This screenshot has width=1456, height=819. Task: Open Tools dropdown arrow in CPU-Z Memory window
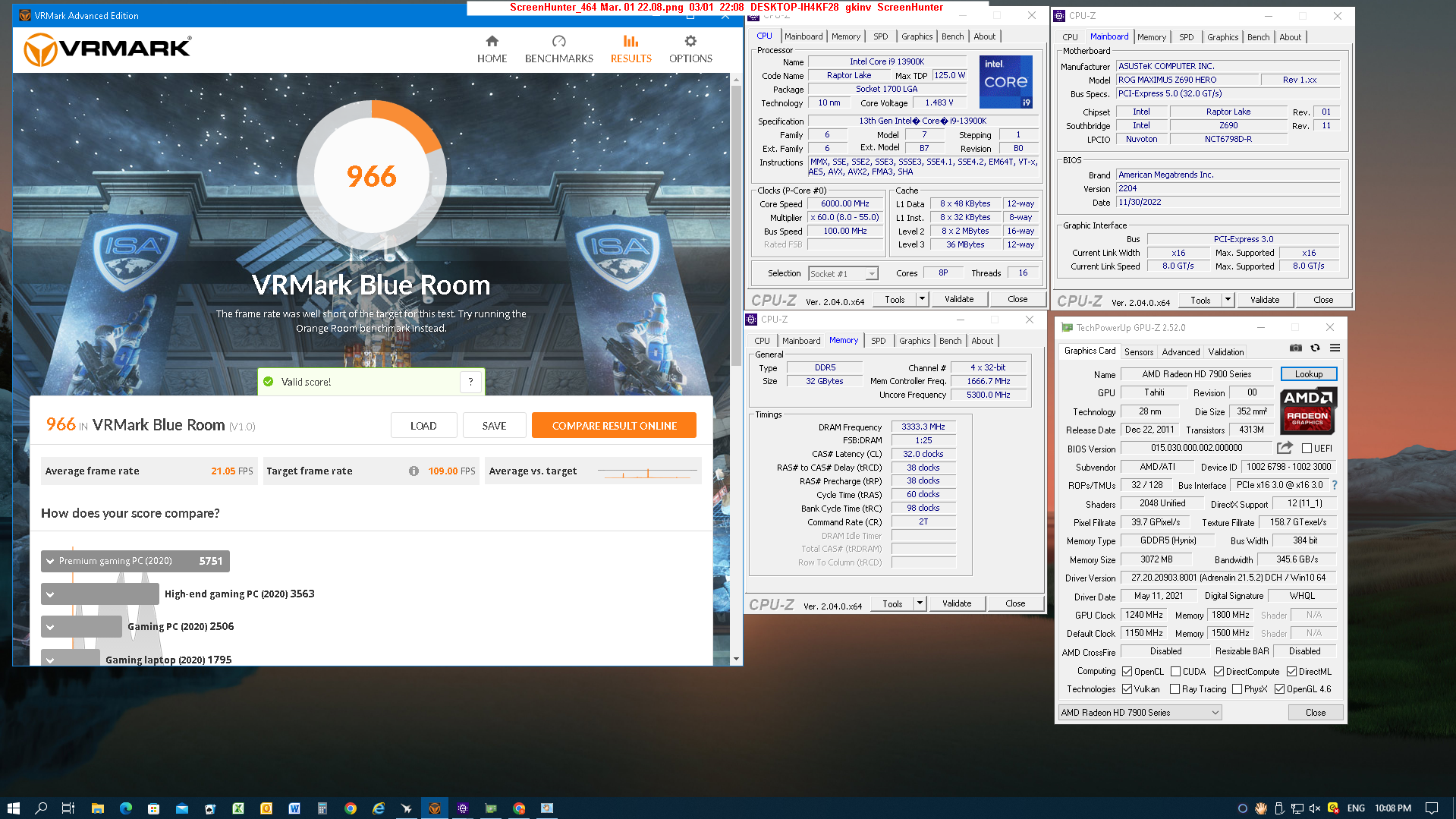click(x=920, y=603)
